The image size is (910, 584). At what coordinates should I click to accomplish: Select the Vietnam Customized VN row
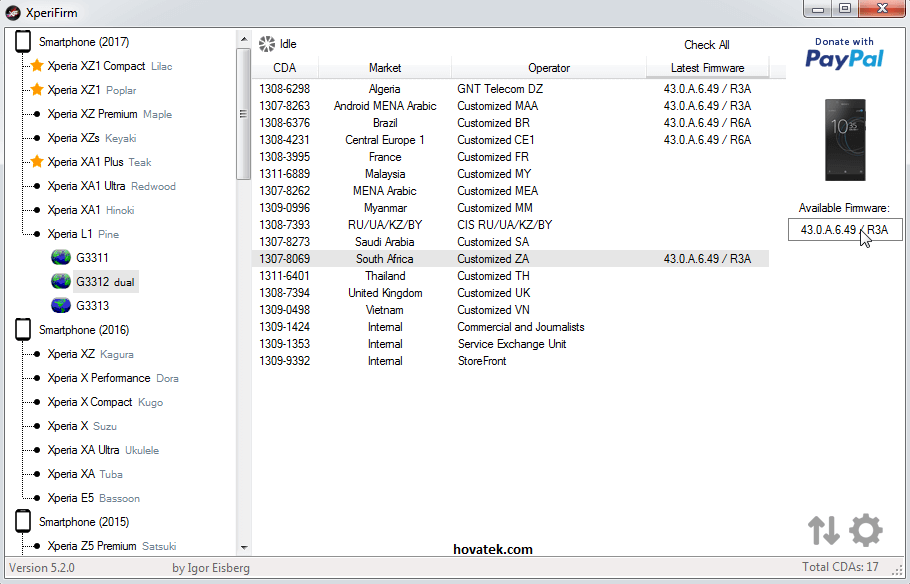coord(511,309)
